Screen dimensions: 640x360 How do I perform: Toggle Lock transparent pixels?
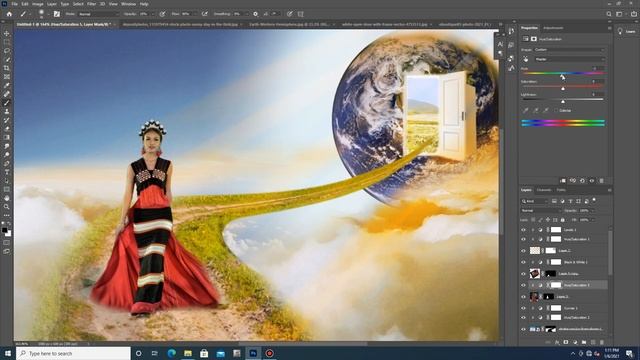pos(533,220)
